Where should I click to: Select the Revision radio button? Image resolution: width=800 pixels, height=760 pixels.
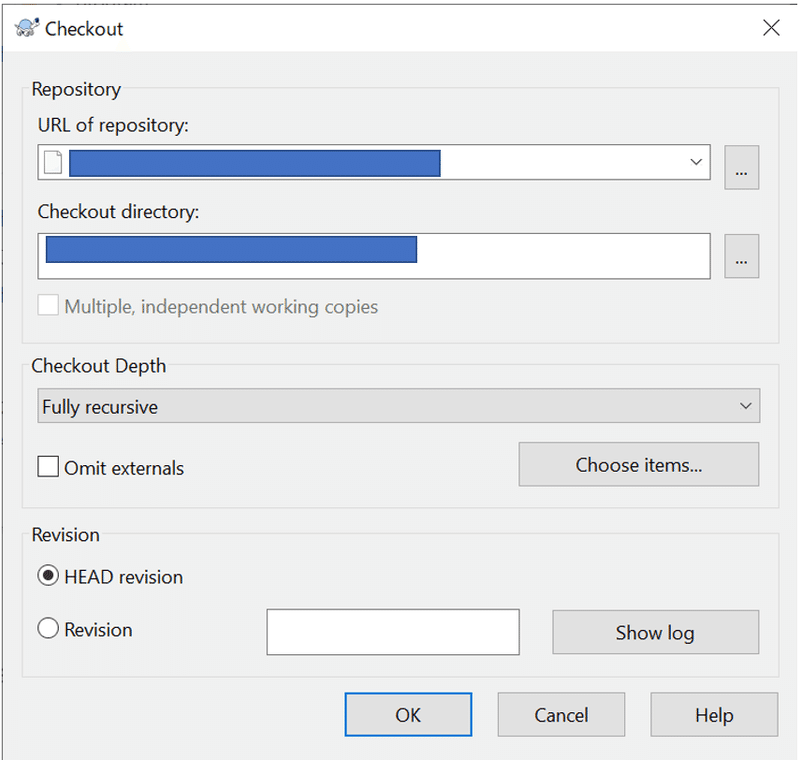(48, 630)
